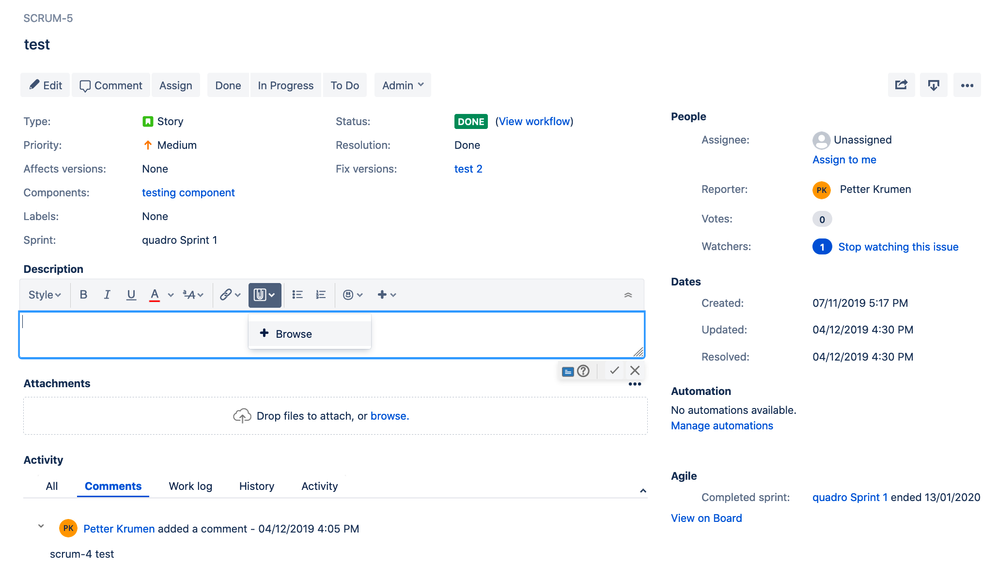
Task: Open the insert more plus dropdown
Action: [x=386, y=295]
